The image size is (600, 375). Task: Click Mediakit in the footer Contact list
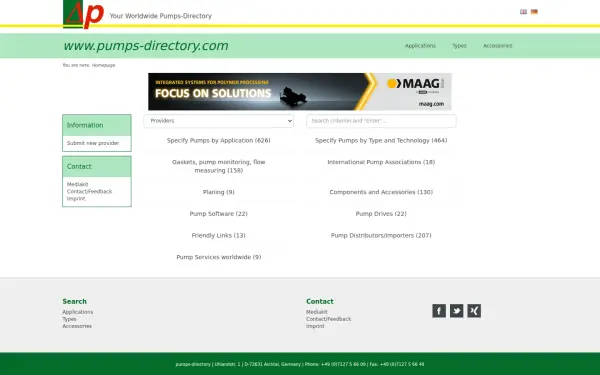[317, 312]
